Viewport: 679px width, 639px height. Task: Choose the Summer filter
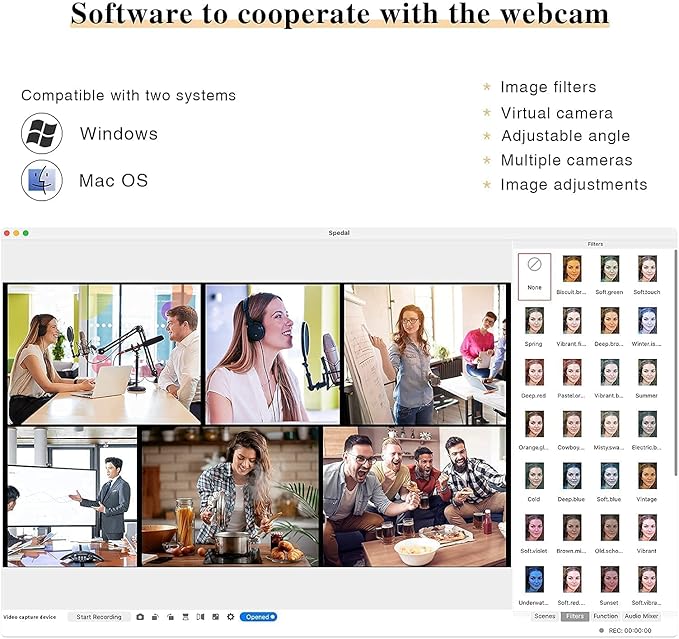click(x=647, y=373)
